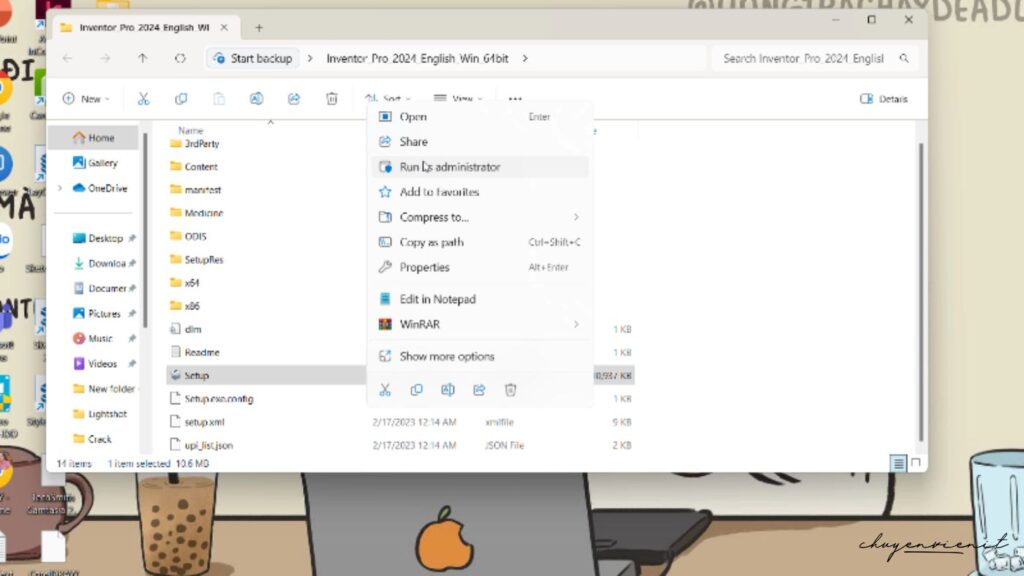
Task: Switch to large thumbnails view in the status bar
Action: (913, 464)
